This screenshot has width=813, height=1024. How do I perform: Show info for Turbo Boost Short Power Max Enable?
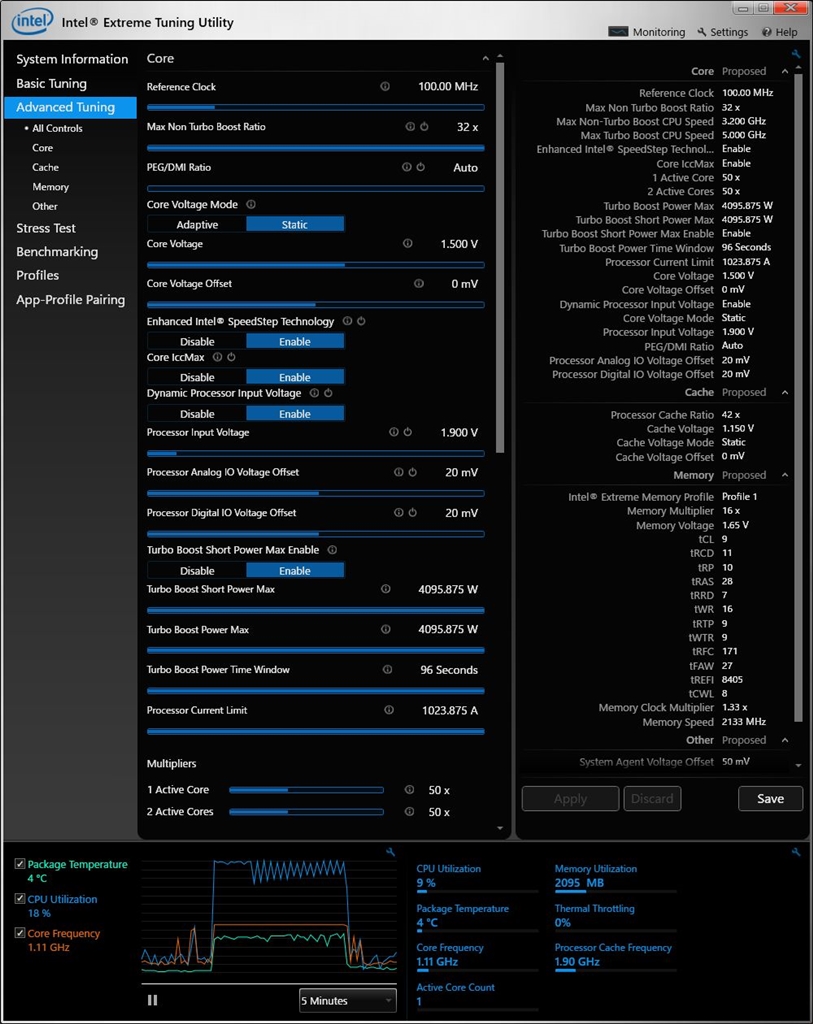[x=332, y=550]
